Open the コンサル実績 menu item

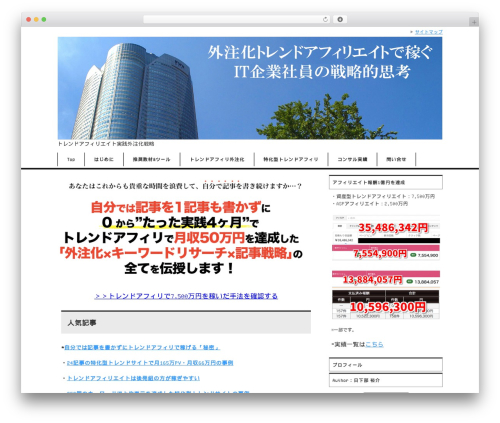[352, 159]
